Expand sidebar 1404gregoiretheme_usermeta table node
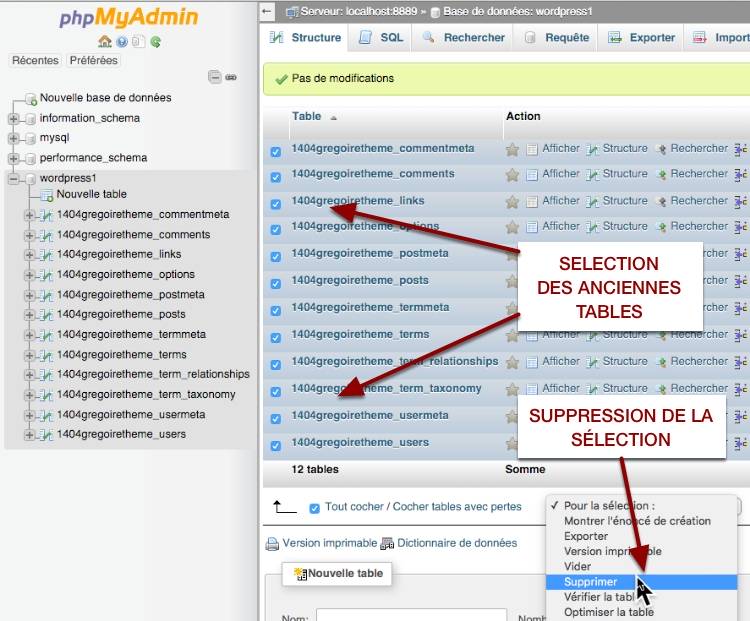 pyautogui.click(x=29, y=415)
